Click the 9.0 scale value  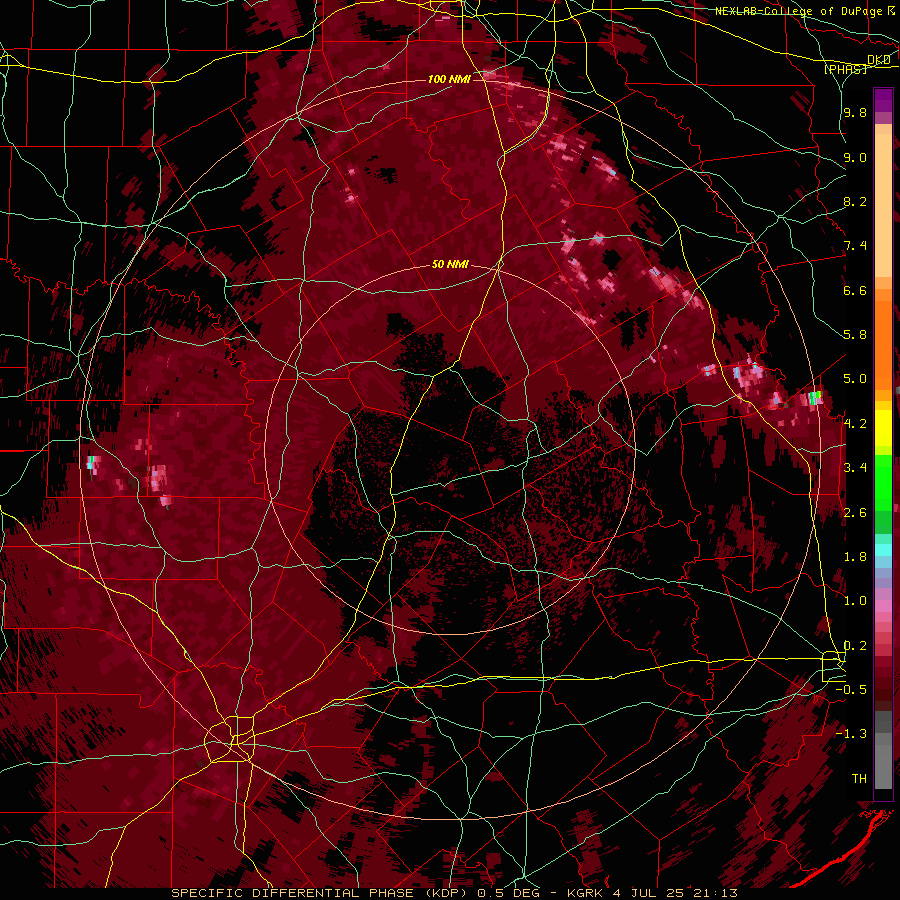point(855,157)
